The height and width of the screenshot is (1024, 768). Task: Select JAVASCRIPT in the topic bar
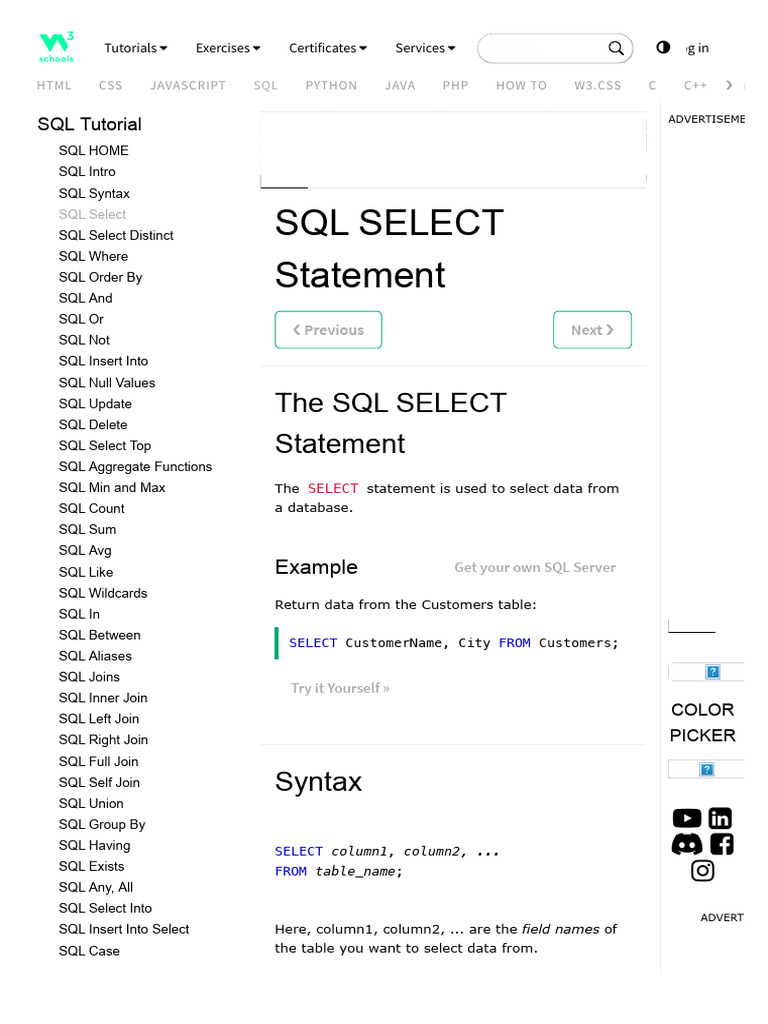coord(188,86)
